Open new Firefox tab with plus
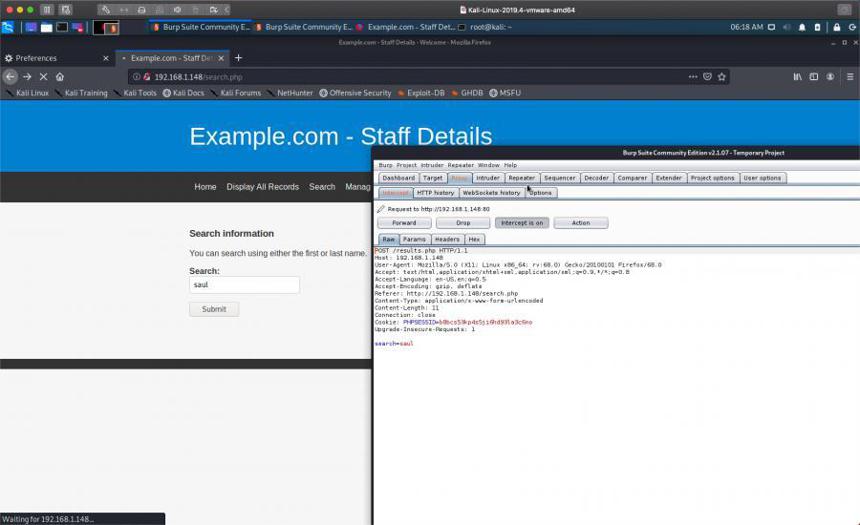Image resolution: width=860 pixels, height=525 pixels. tap(238, 58)
